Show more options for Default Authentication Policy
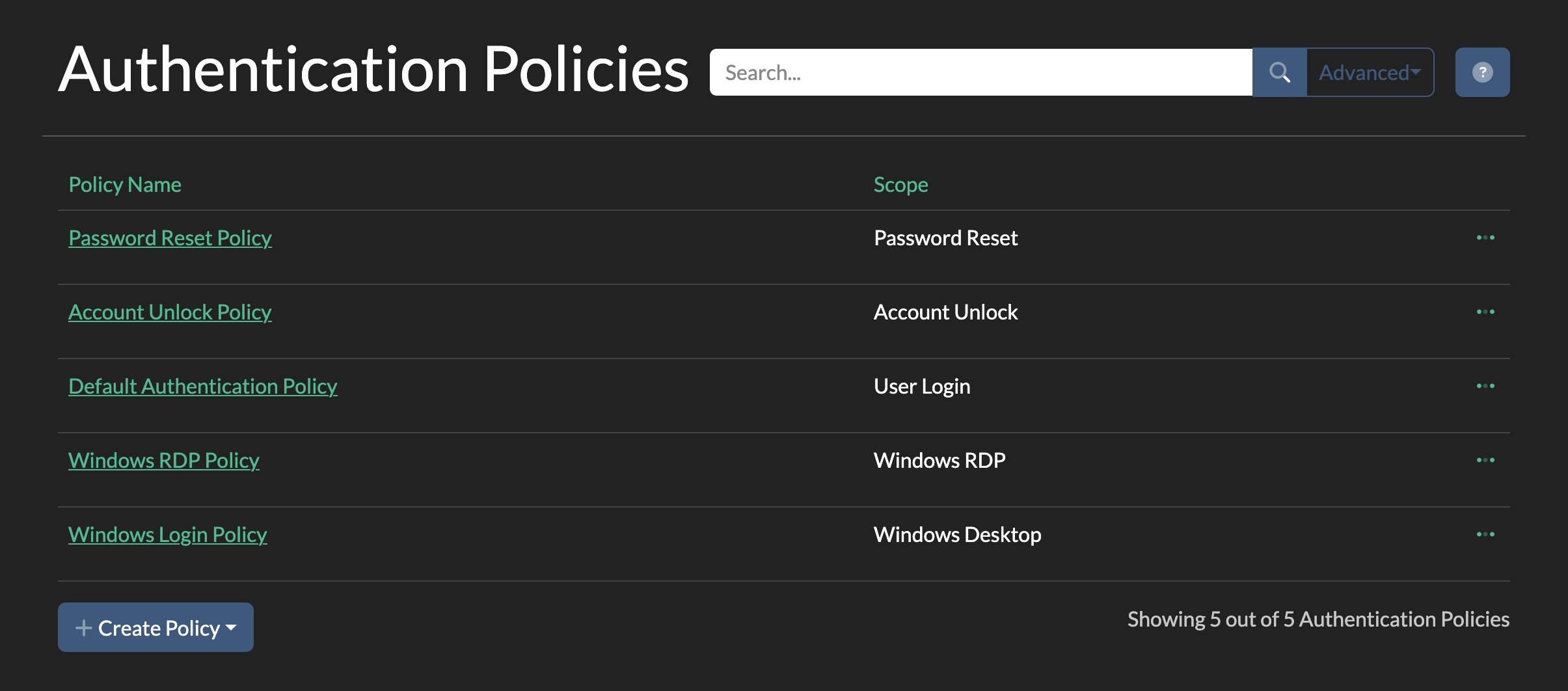1568x691 pixels. 1485,386
